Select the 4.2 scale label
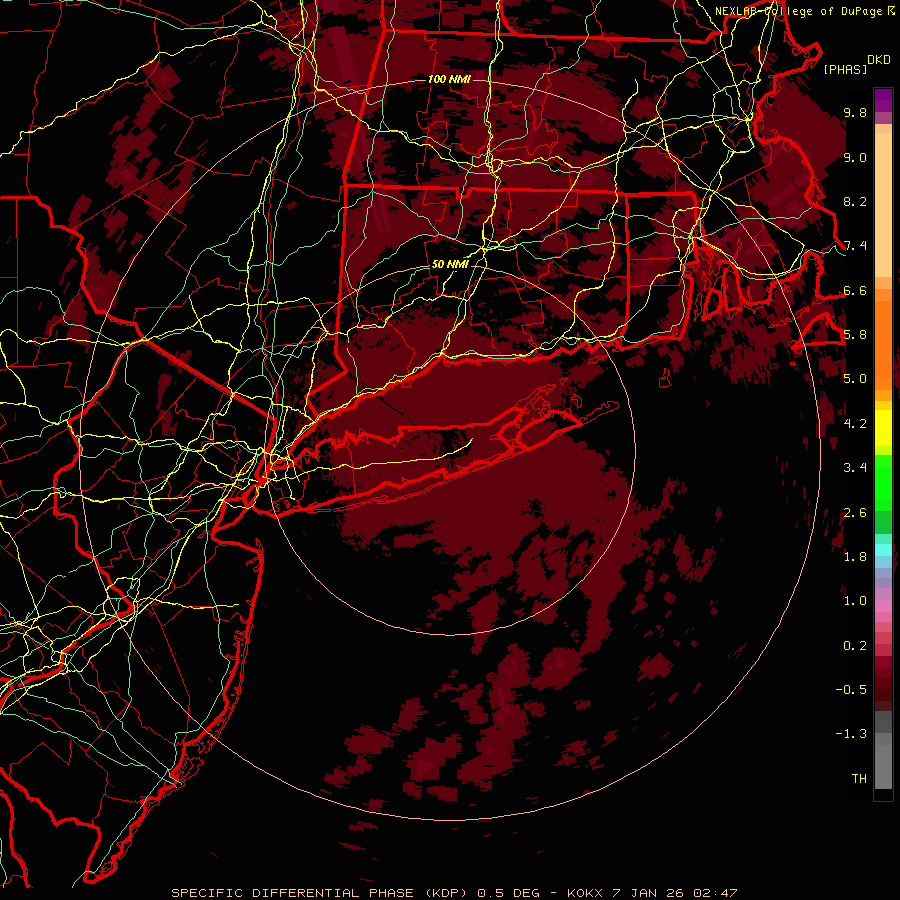Screen dimensions: 900x900 [855, 424]
